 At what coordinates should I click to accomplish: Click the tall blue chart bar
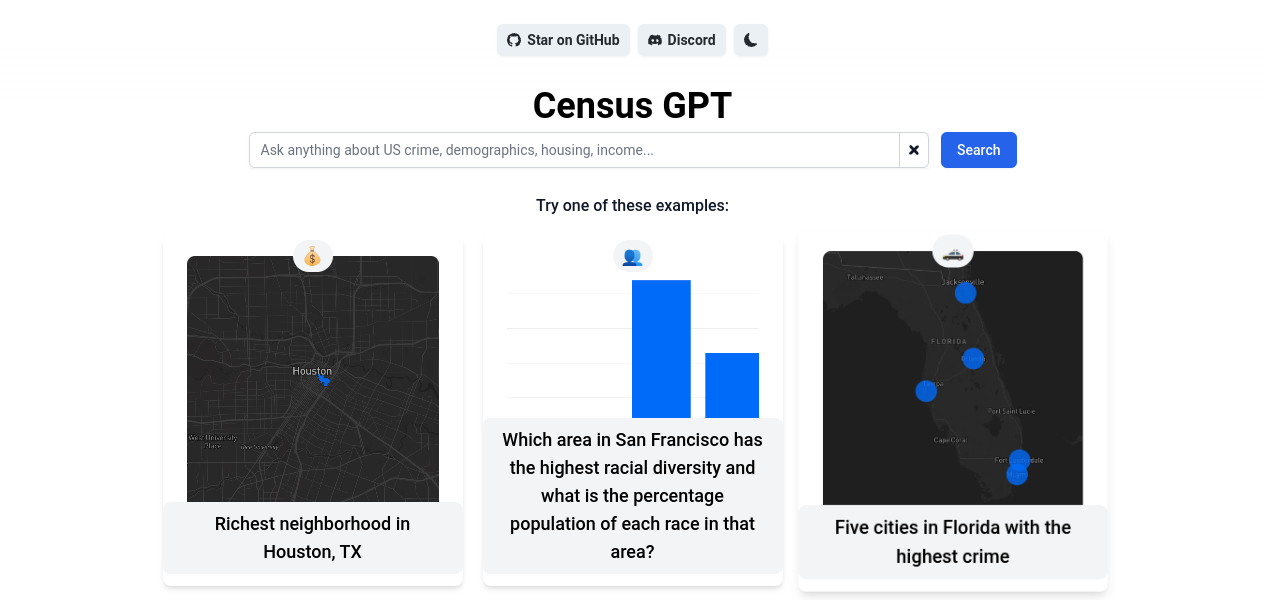661,348
